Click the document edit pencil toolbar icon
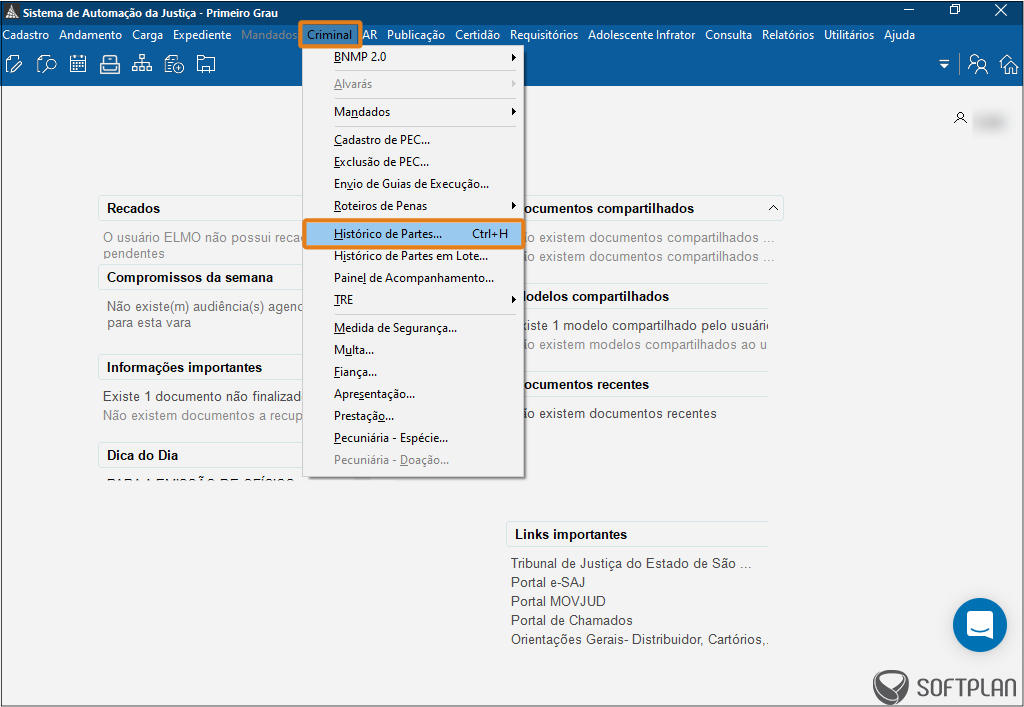 pyautogui.click(x=14, y=64)
